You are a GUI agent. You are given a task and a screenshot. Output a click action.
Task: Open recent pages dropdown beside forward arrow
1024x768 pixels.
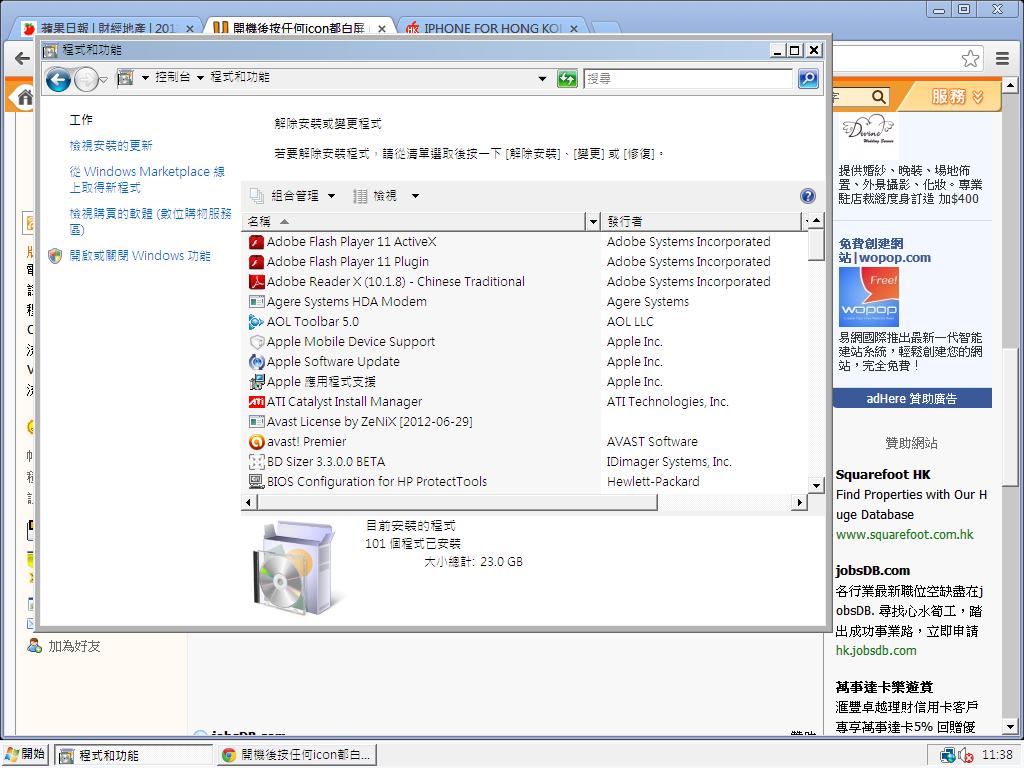click(x=103, y=80)
